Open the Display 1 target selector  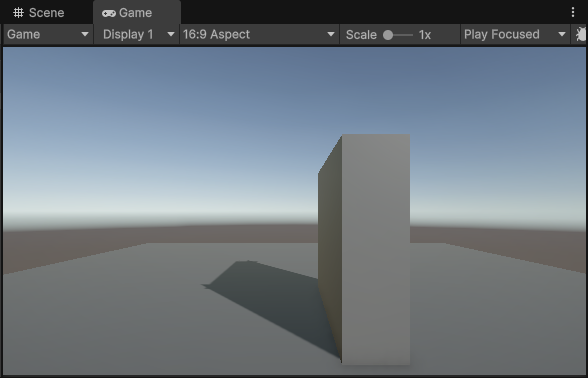click(137, 34)
